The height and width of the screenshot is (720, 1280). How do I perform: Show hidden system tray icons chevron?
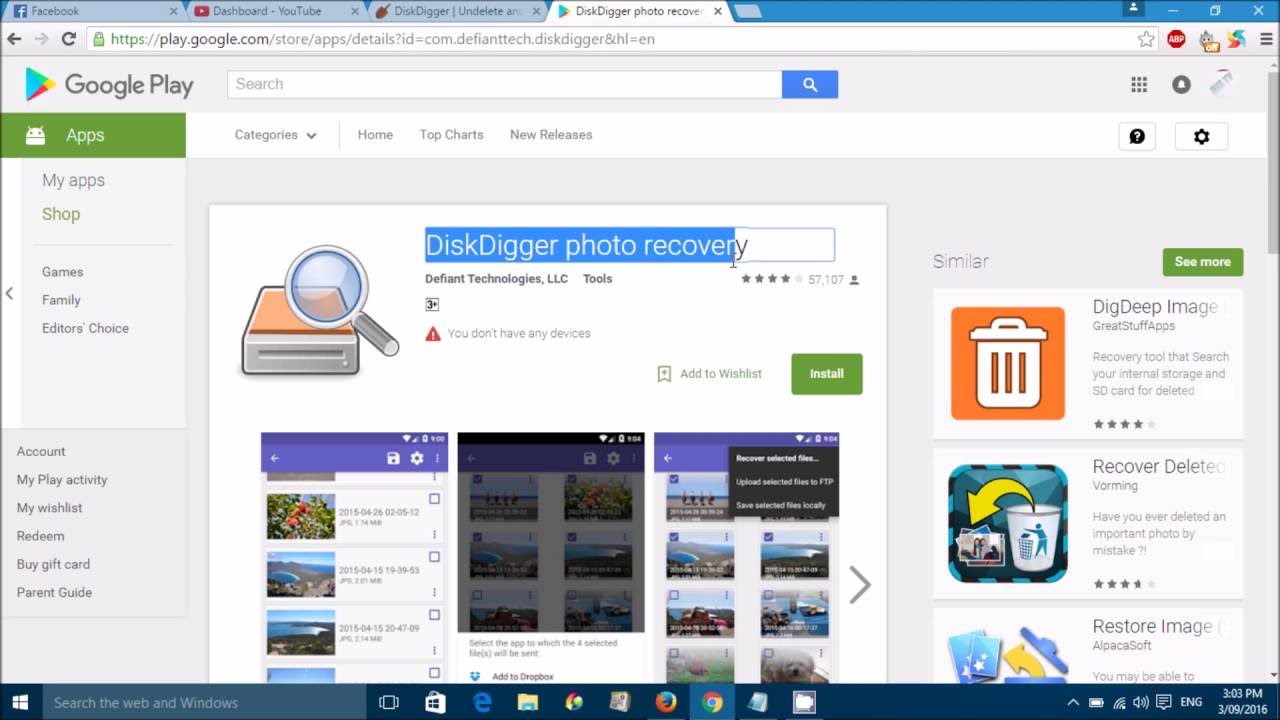pyautogui.click(x=1073, y=703)
